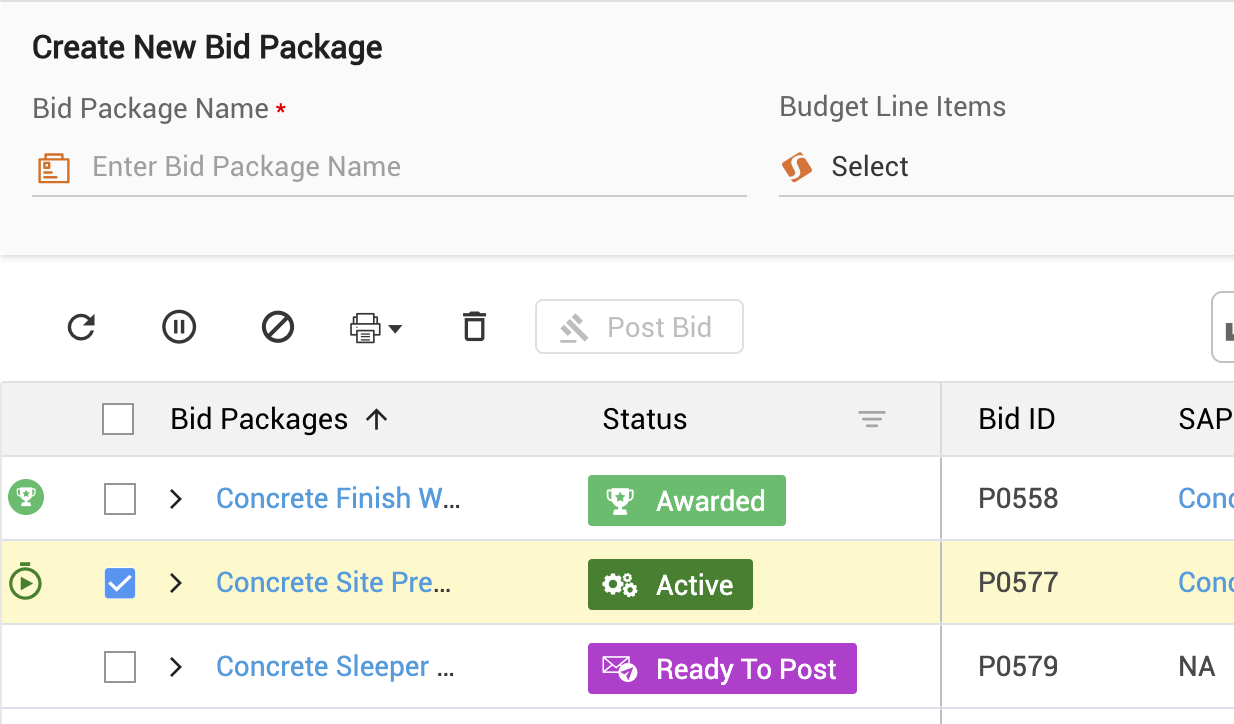1234x724 pixels.
Task: Open the Status column filter icon
Action: click(x=872, y=420)
